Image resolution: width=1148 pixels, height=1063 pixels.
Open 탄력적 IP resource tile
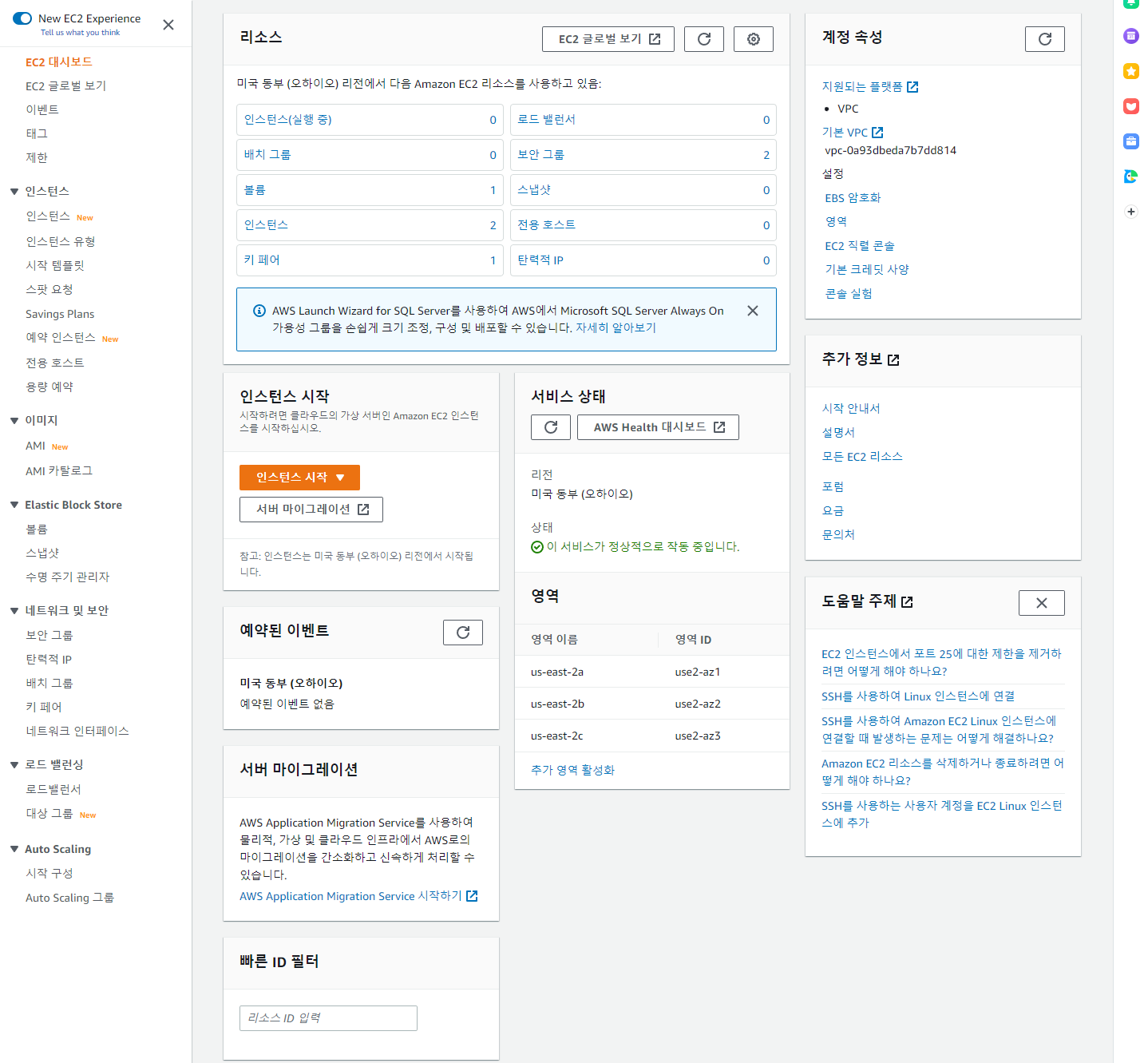point(643,260)
